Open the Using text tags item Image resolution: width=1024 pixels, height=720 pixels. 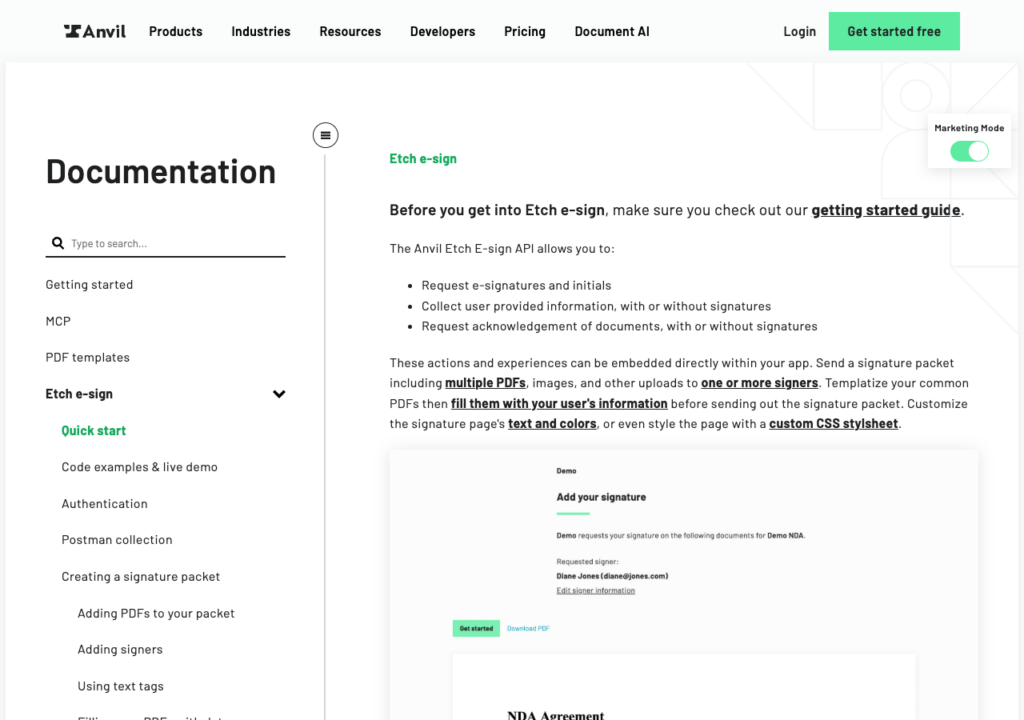(x=121, y=686)
